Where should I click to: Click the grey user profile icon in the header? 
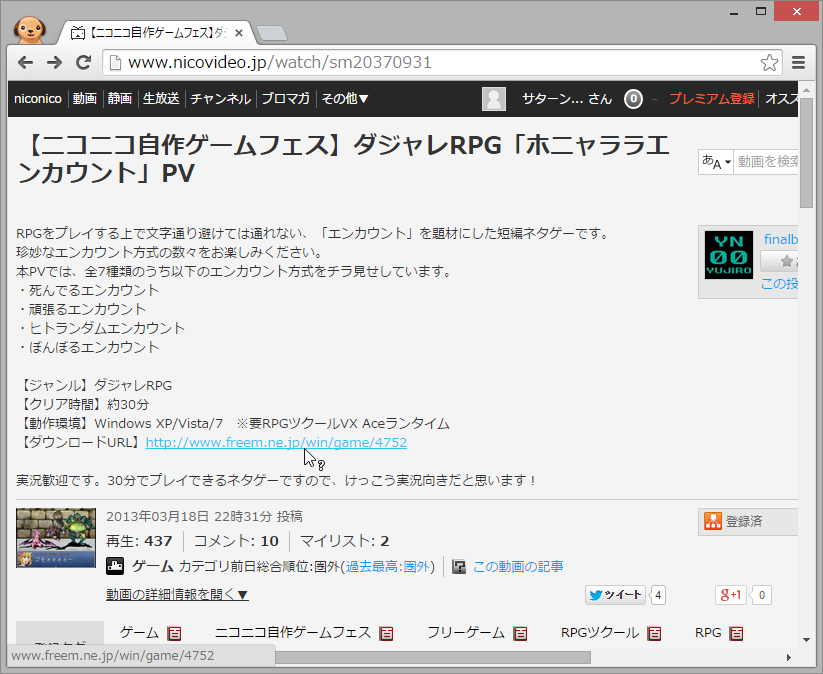point(493,99)
